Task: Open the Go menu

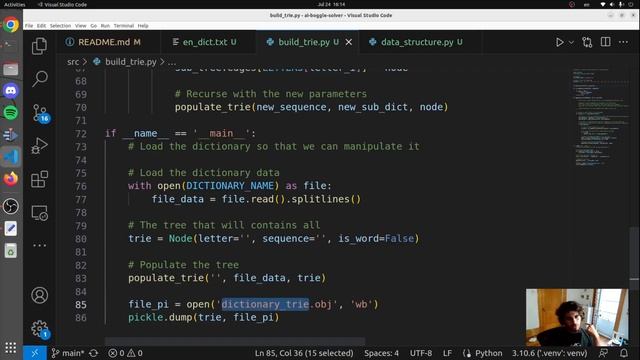Action: pos(93,26)
